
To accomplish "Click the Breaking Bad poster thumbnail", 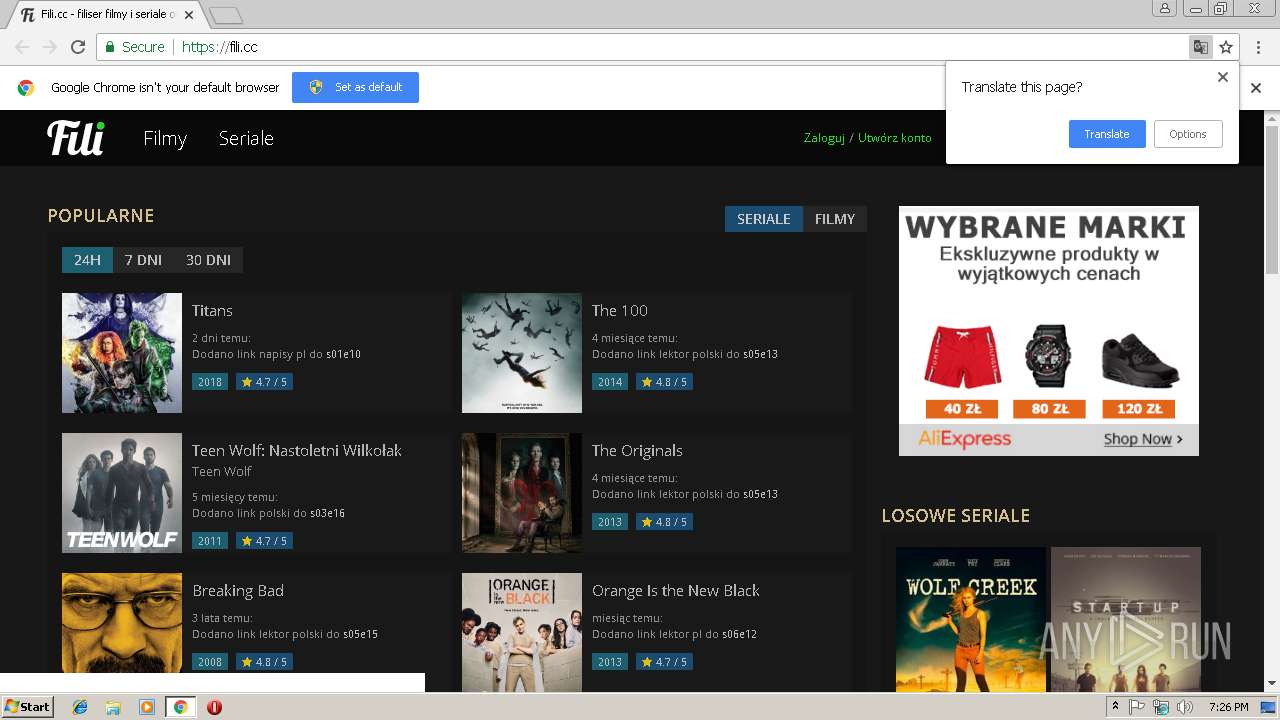I will (x=122, y=623).
